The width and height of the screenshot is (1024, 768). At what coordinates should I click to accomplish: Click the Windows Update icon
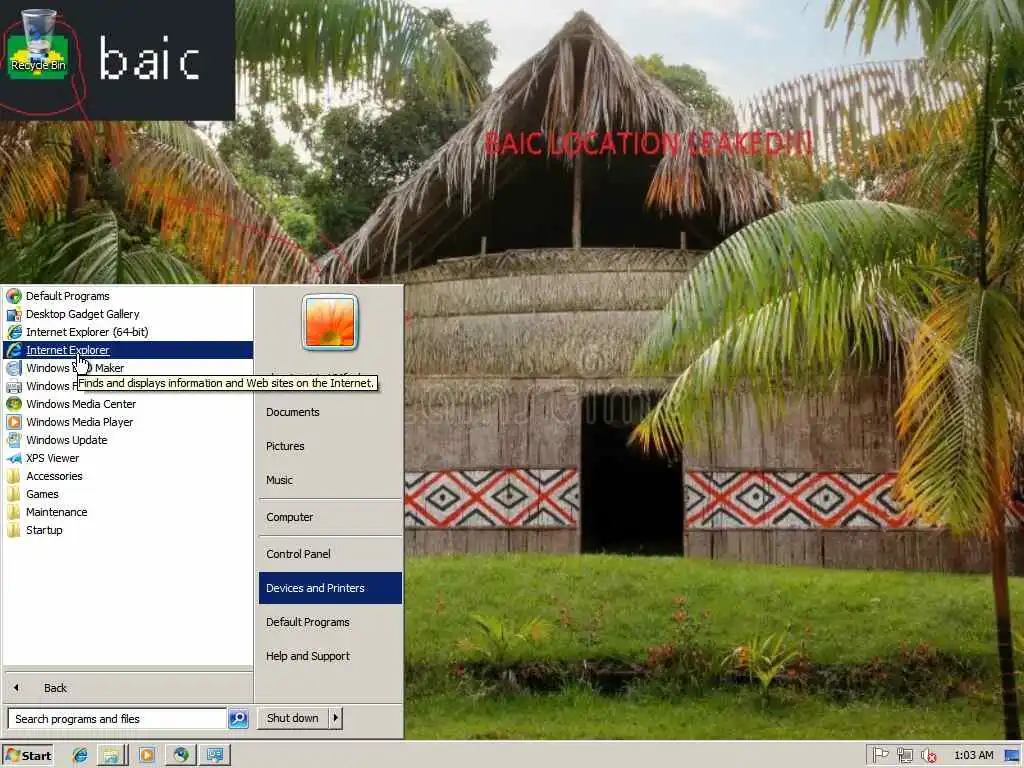tap(14, 440)
